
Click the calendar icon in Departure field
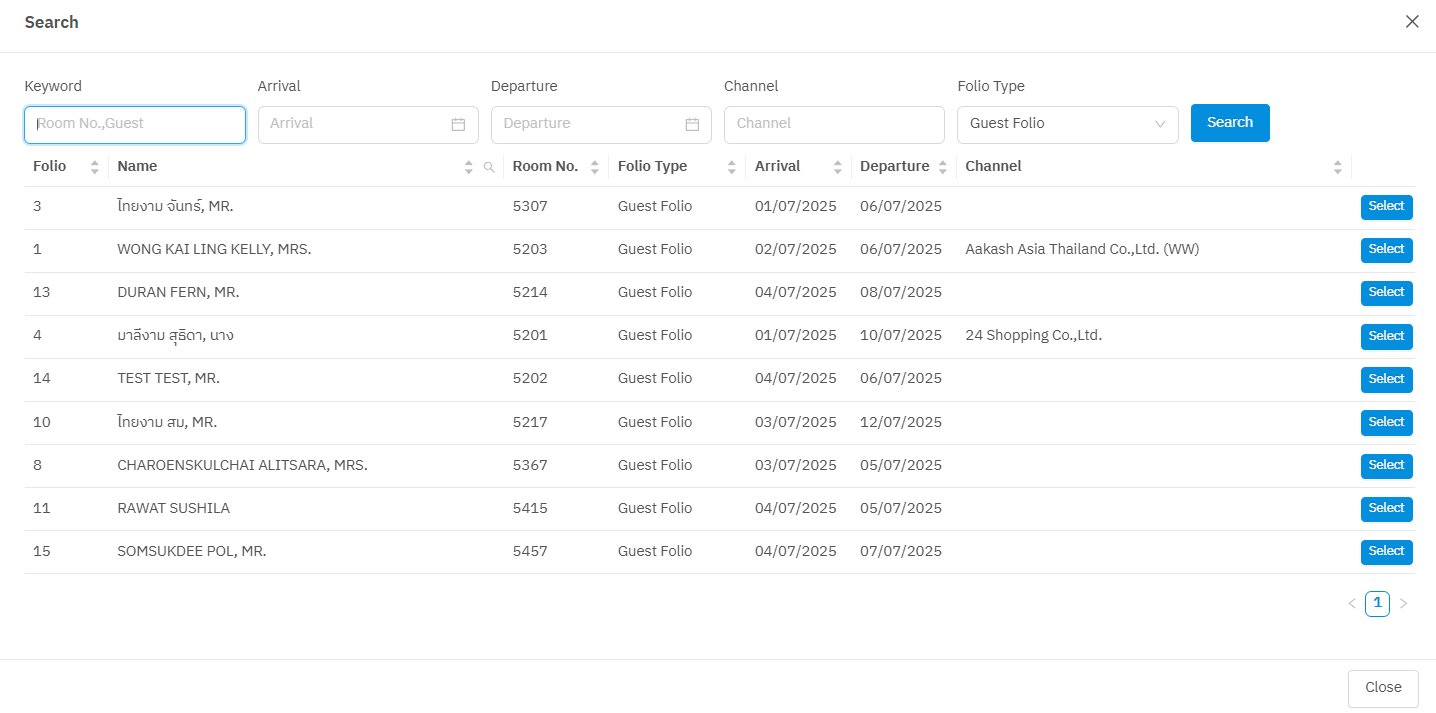tap(692, 125)
